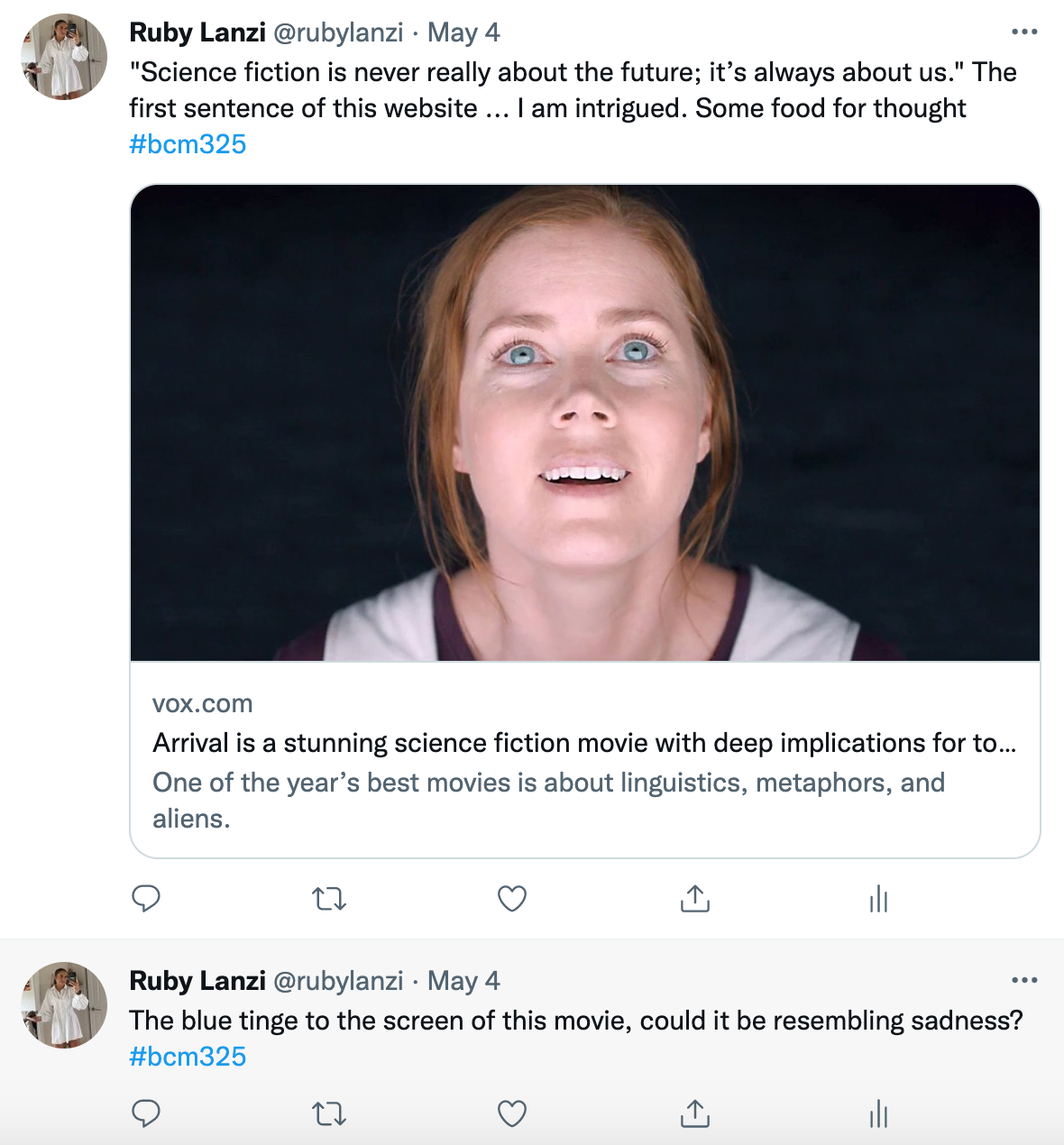The image size is (1064, 1145).
Task: Click Ruby Lanzi's avatar on second tweet
Action: 64,1005
